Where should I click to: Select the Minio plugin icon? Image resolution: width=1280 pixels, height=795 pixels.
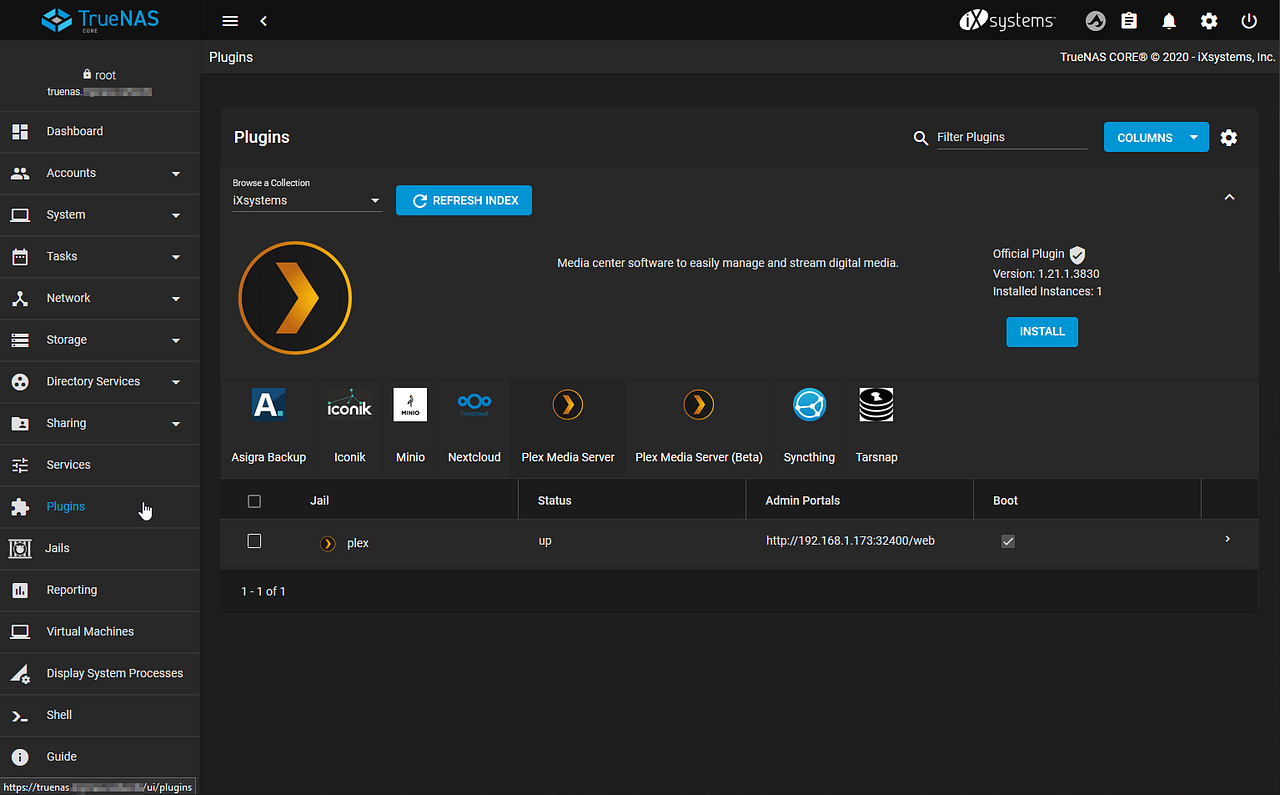tap(410, 405)
